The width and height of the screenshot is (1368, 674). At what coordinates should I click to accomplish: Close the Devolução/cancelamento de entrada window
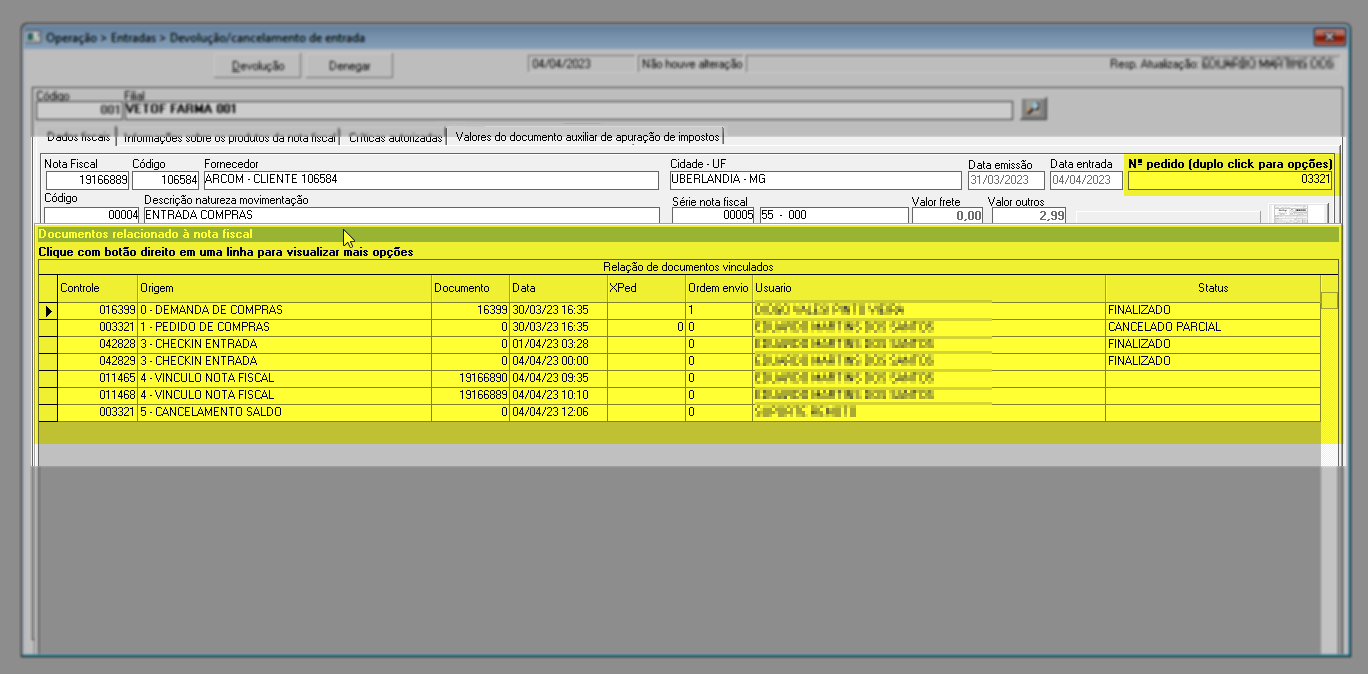click(1328, 38)
